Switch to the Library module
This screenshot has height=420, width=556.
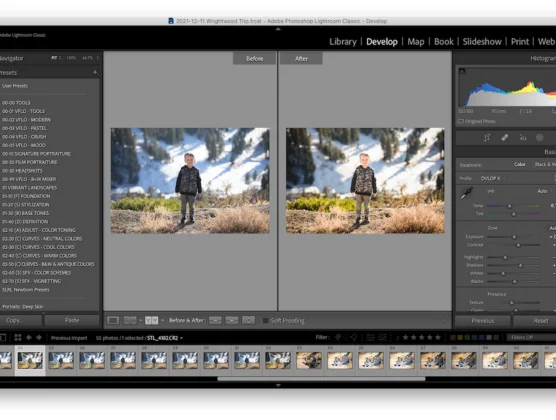pyautogui.click(x=343, y=42)
